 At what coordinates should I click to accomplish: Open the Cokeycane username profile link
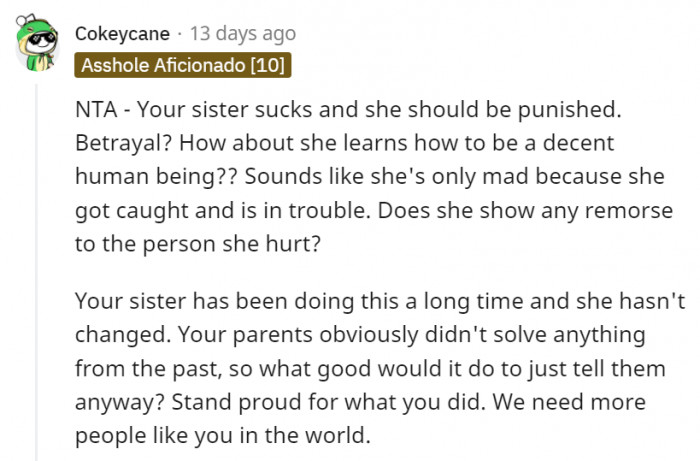[123, 34]
